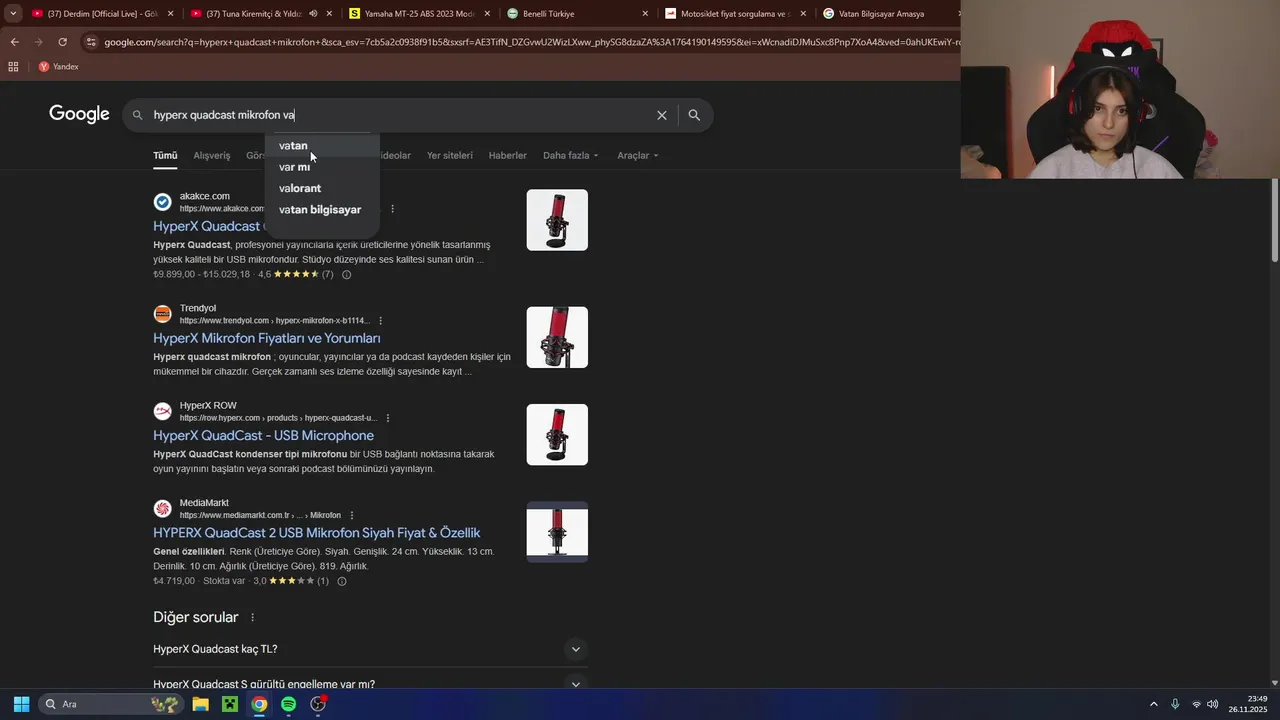This screenshot has height=720, width=1280.
Task: Click the page vertical scrollbar
Action: (1275, 220)
